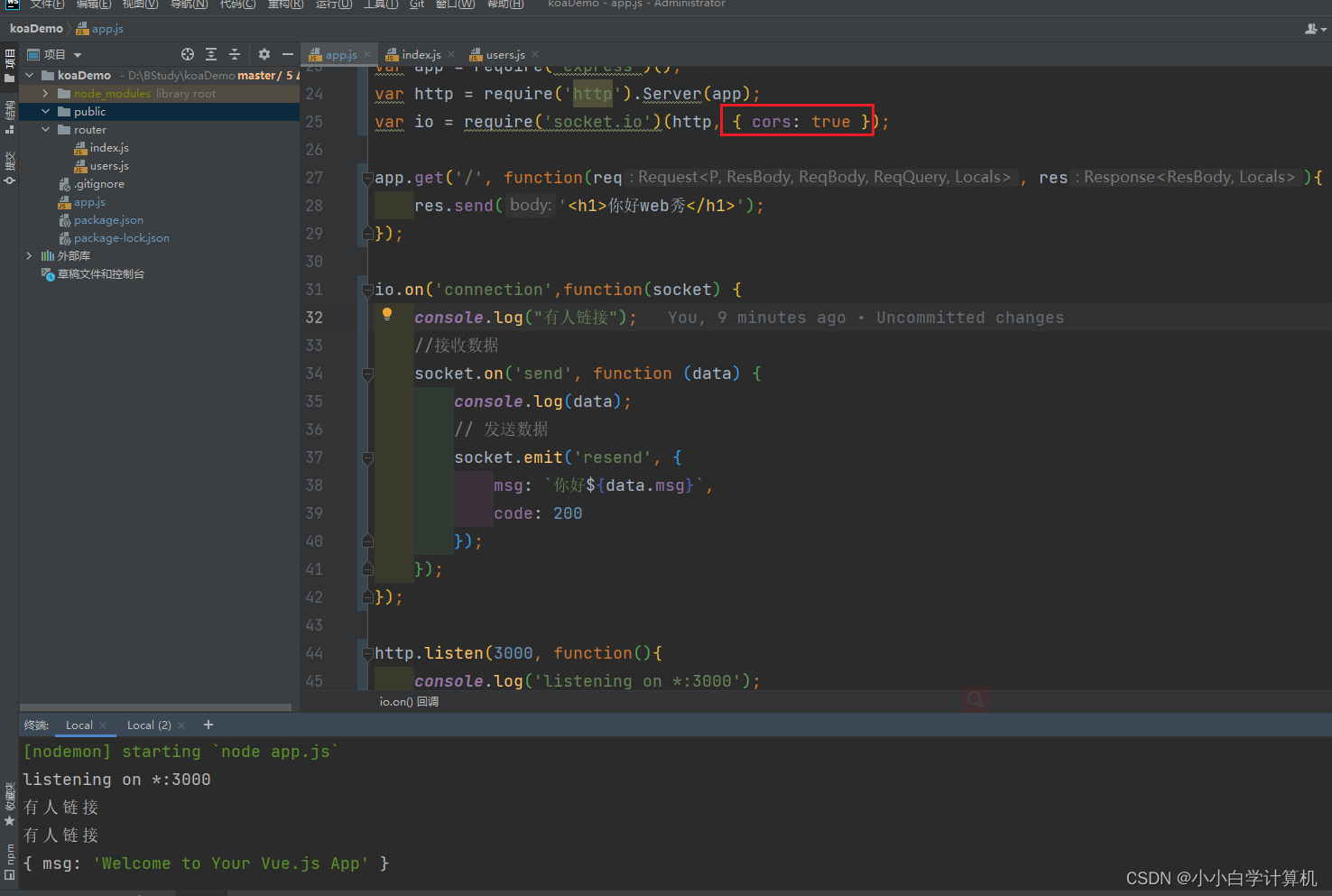Open the Git menu
The image size is (1332, 896).
417,5
